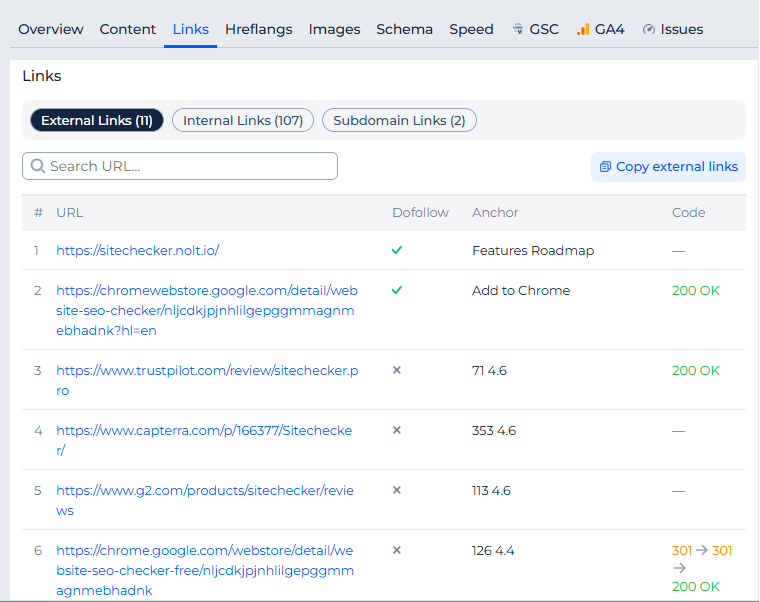Viewport: 760px width, 602px height.
Task: Click the 353 4.6 anchor text
Action: (494, 430)
